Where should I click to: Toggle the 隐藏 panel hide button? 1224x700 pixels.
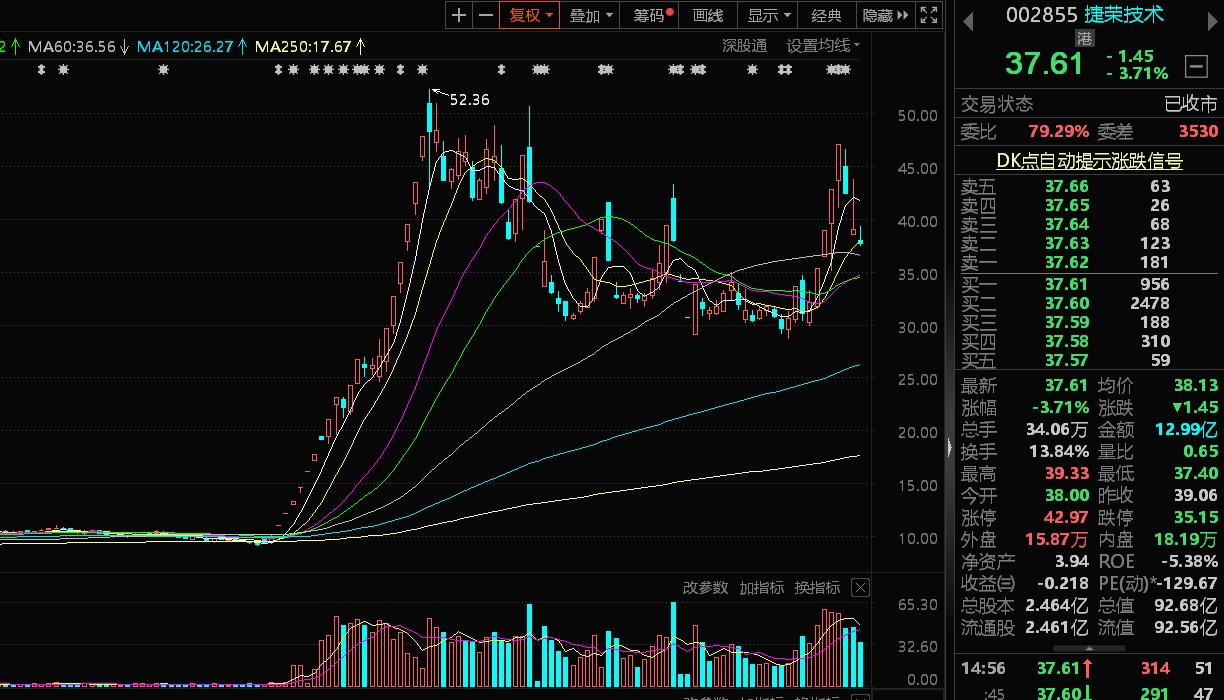pyautogui.click(x=884, y=15)
